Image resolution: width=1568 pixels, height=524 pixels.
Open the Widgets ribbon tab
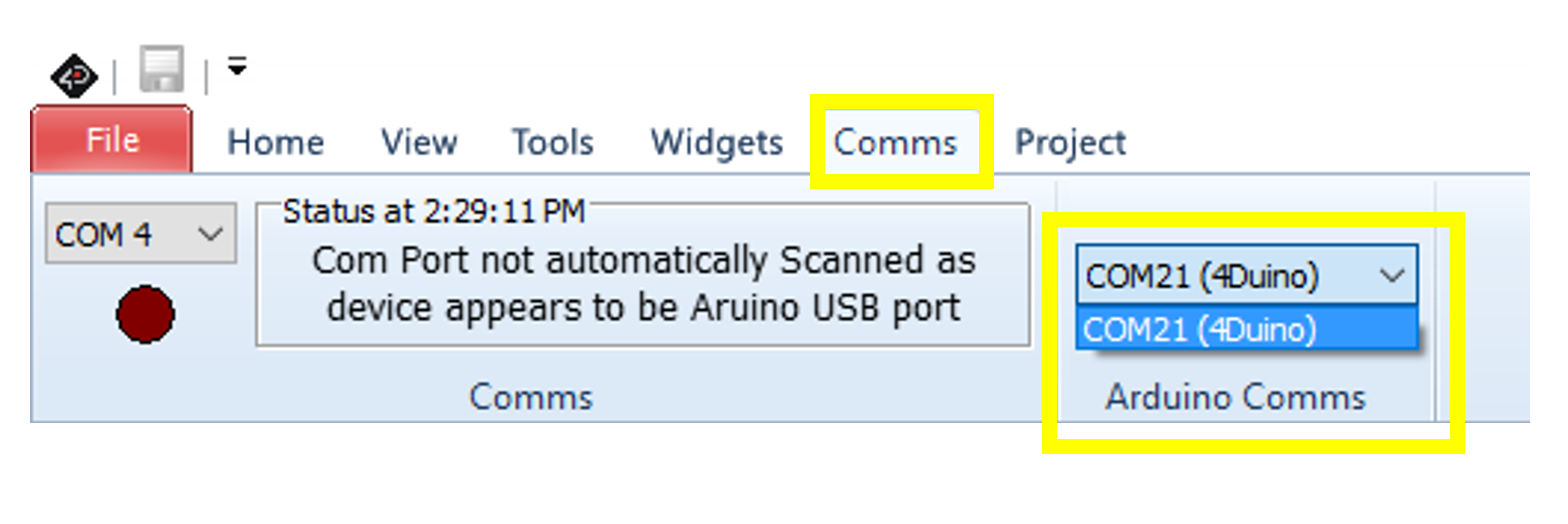tap(717, 143)
